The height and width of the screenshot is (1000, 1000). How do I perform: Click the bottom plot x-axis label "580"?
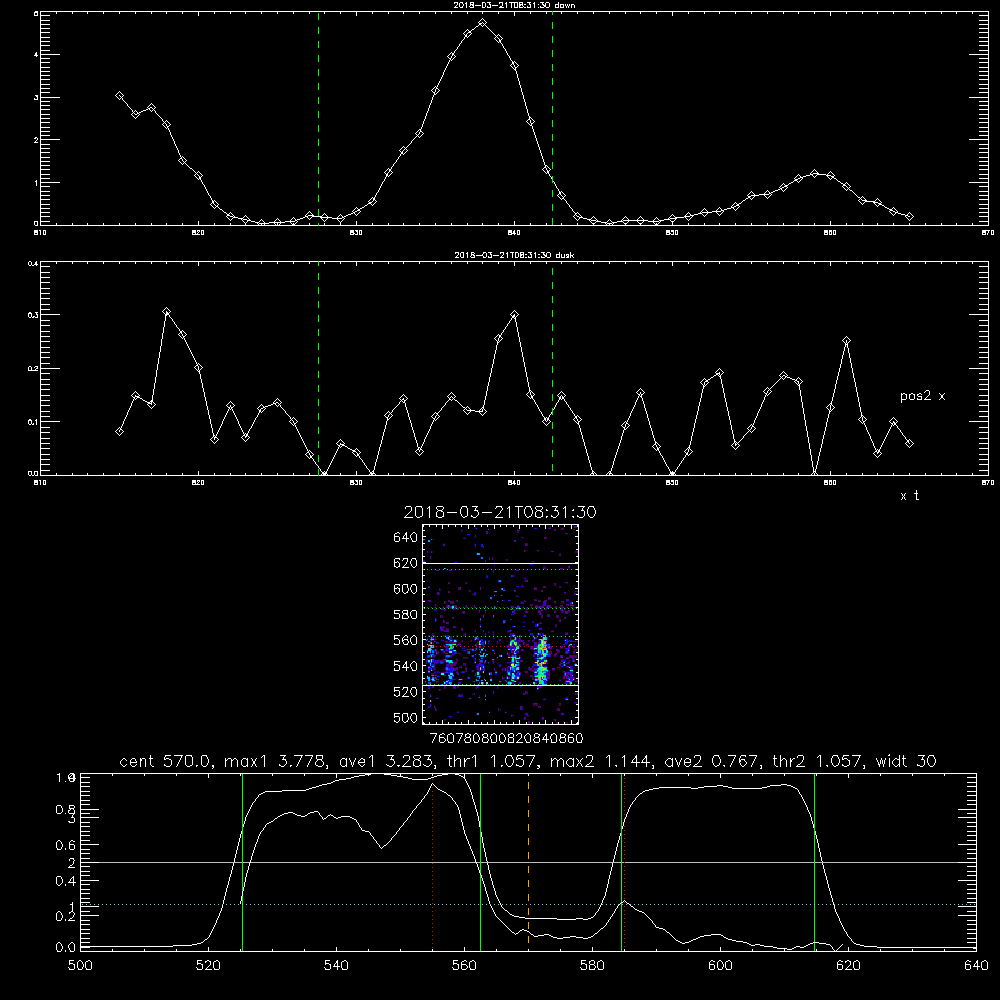(592, 965)
